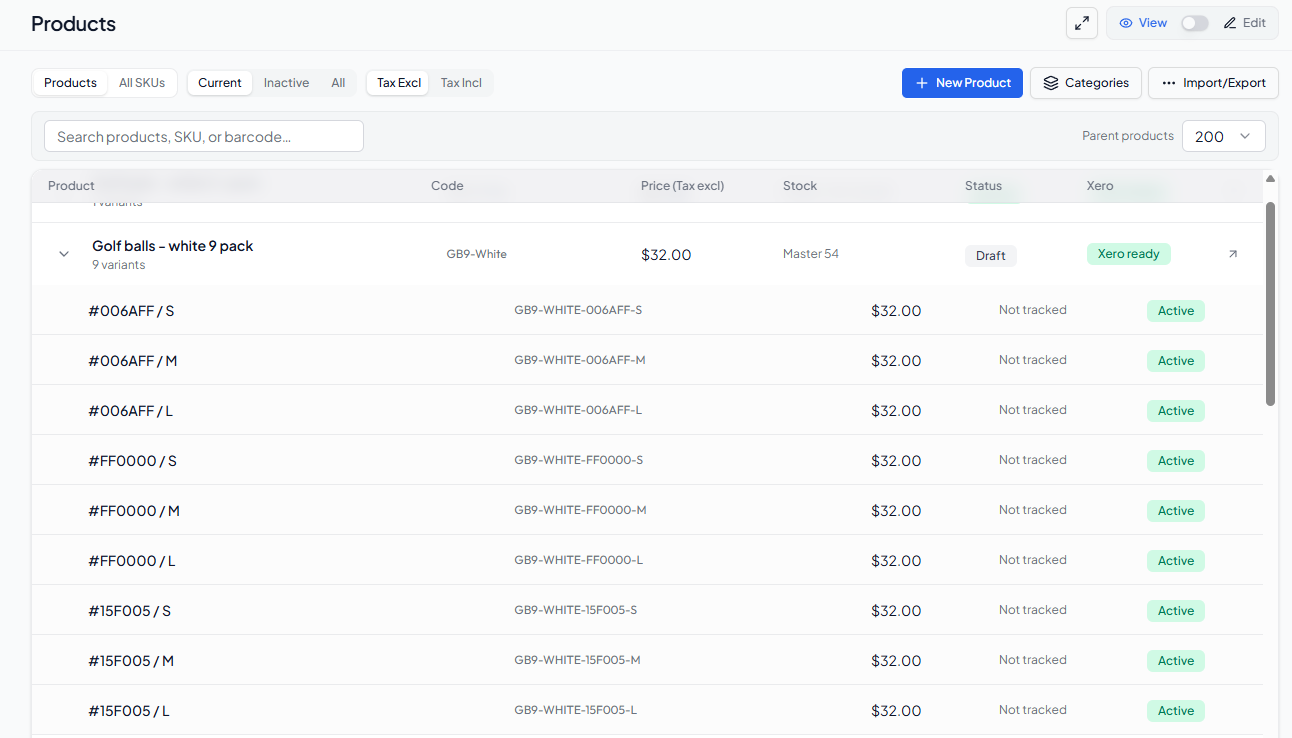Click $32.00 price on #FF0000 / S row

[x=896, y=461]
